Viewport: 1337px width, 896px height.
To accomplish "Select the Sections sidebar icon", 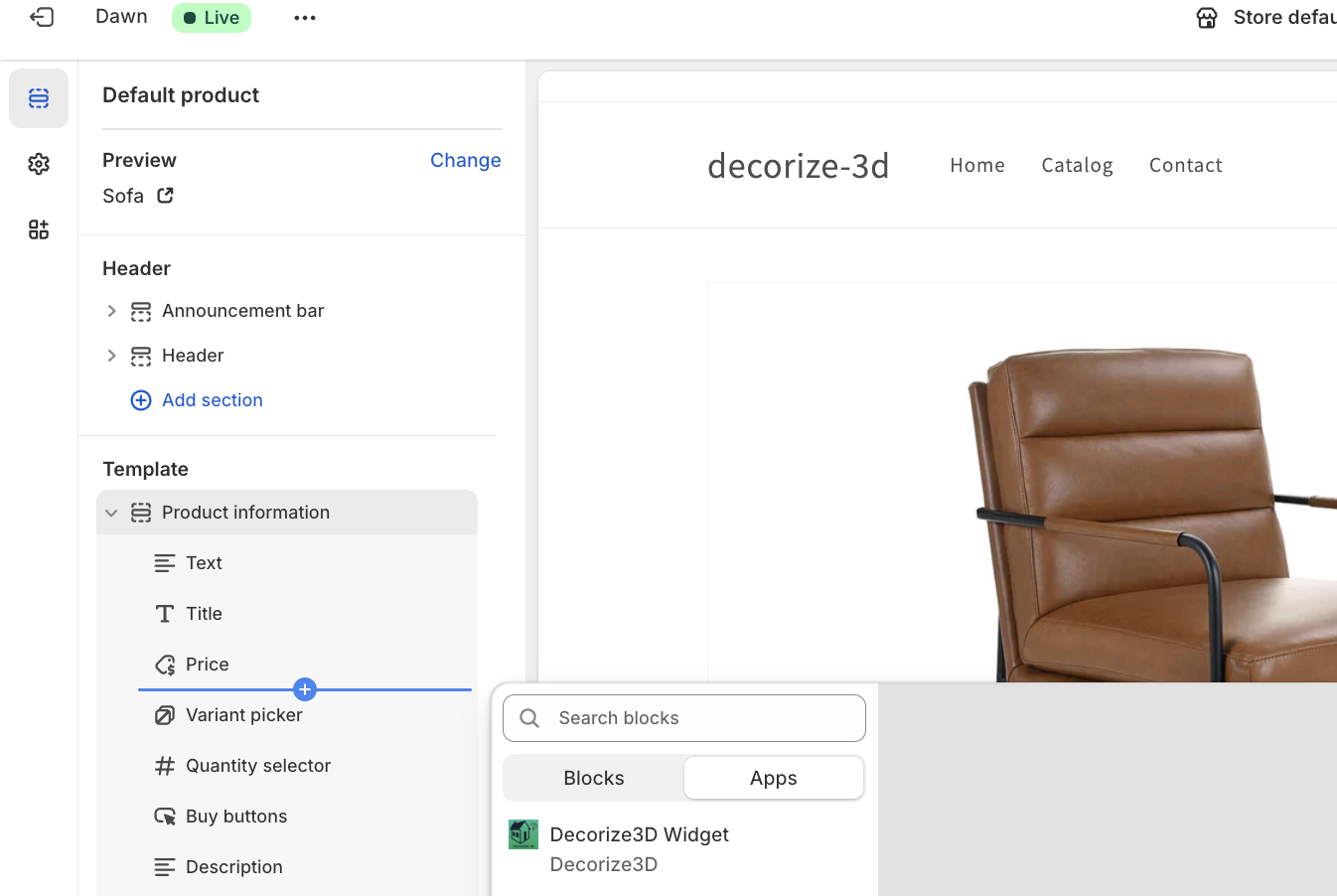I will pos(39,98).
